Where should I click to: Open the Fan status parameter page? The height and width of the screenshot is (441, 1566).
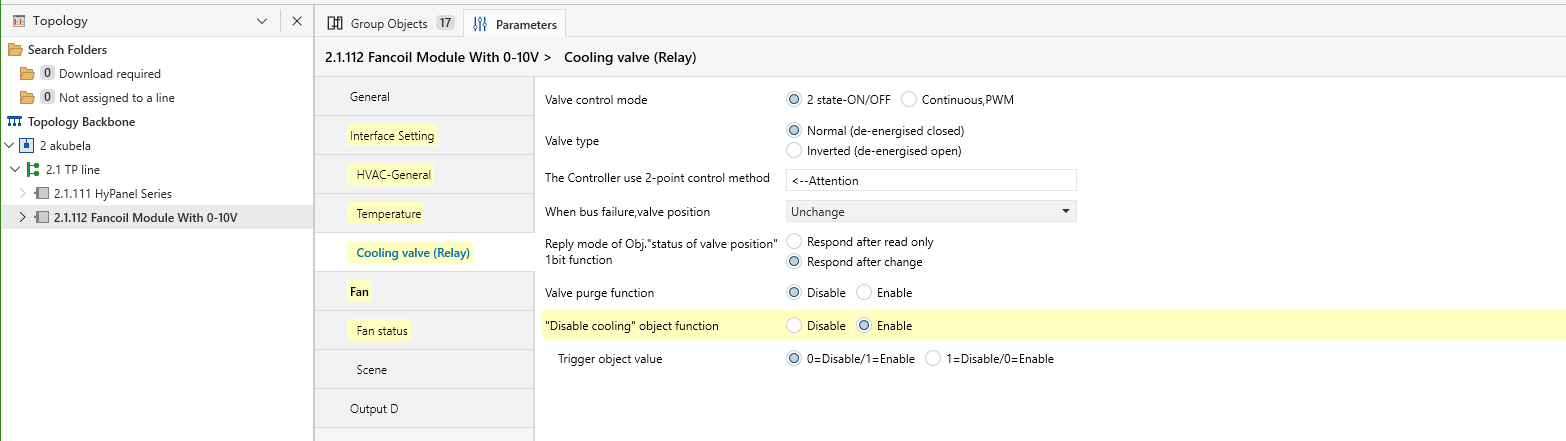coord(382,331)
